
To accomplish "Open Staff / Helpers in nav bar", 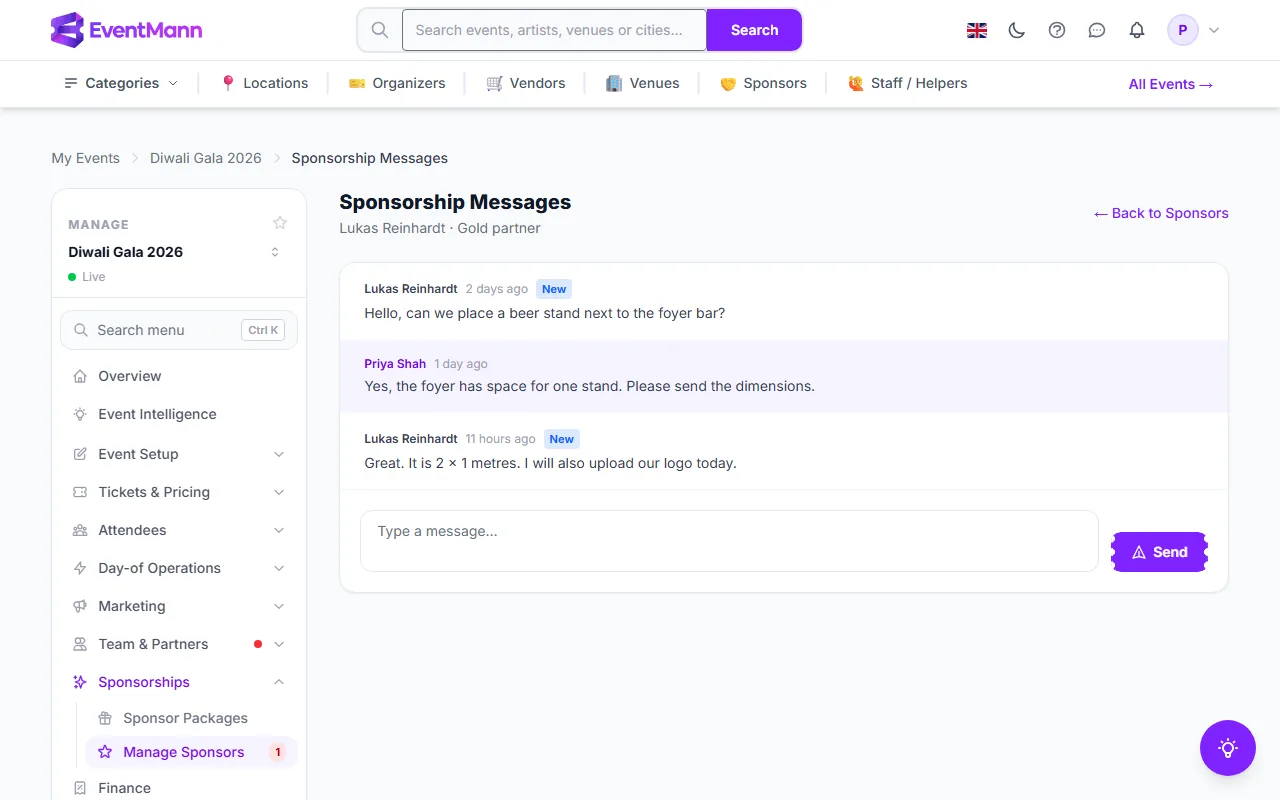I will click(x=908, y=83).
